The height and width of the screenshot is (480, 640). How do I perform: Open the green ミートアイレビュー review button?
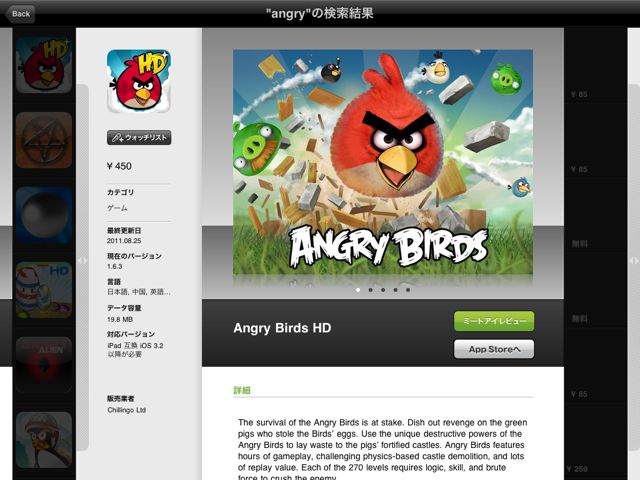coord(494,321)
